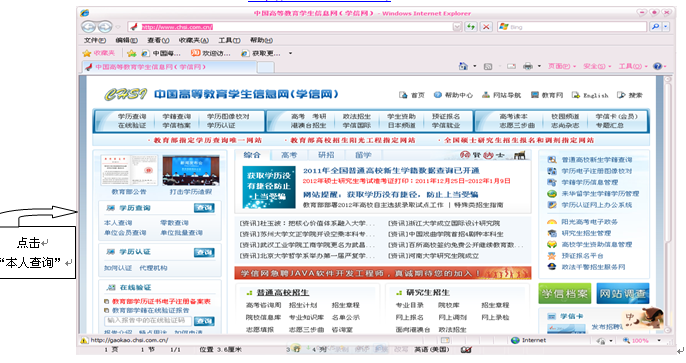Open 普通高校新生学籍查询 in right sidebar
This screenshot has width=686, height=363.
(x=597, y=160)
